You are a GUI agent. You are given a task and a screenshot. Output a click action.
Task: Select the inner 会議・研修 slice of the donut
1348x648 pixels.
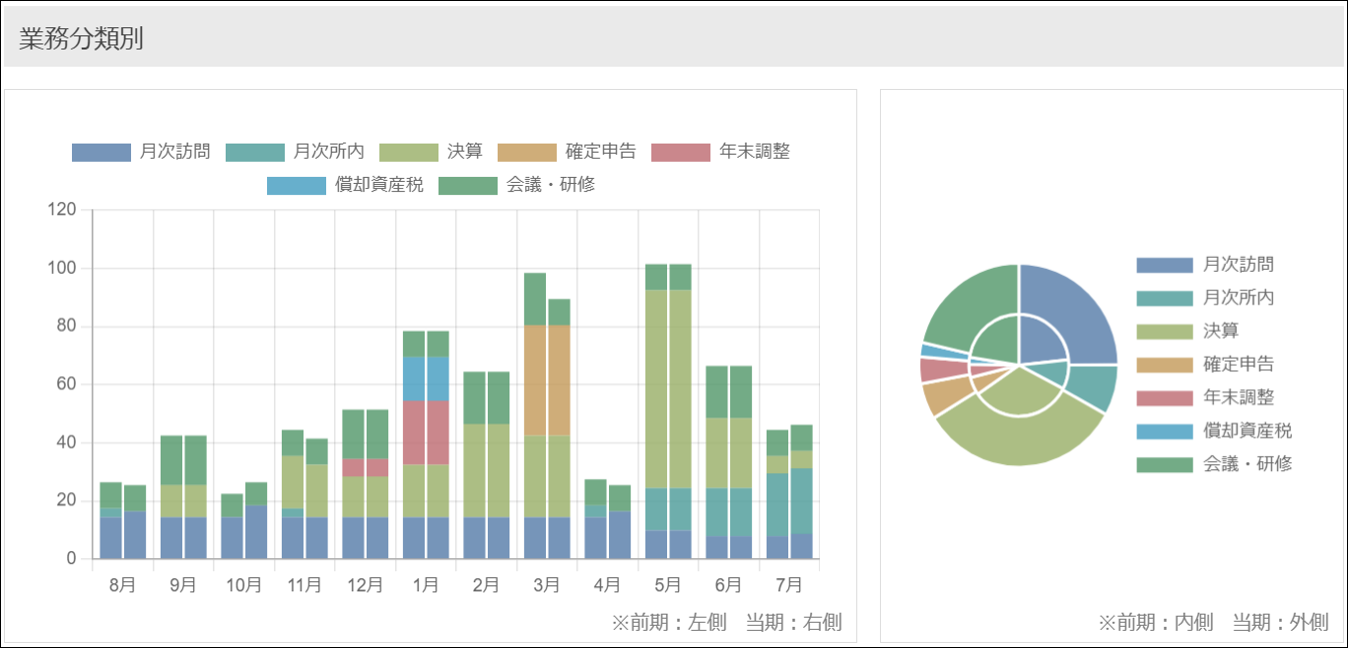[995, 340]
